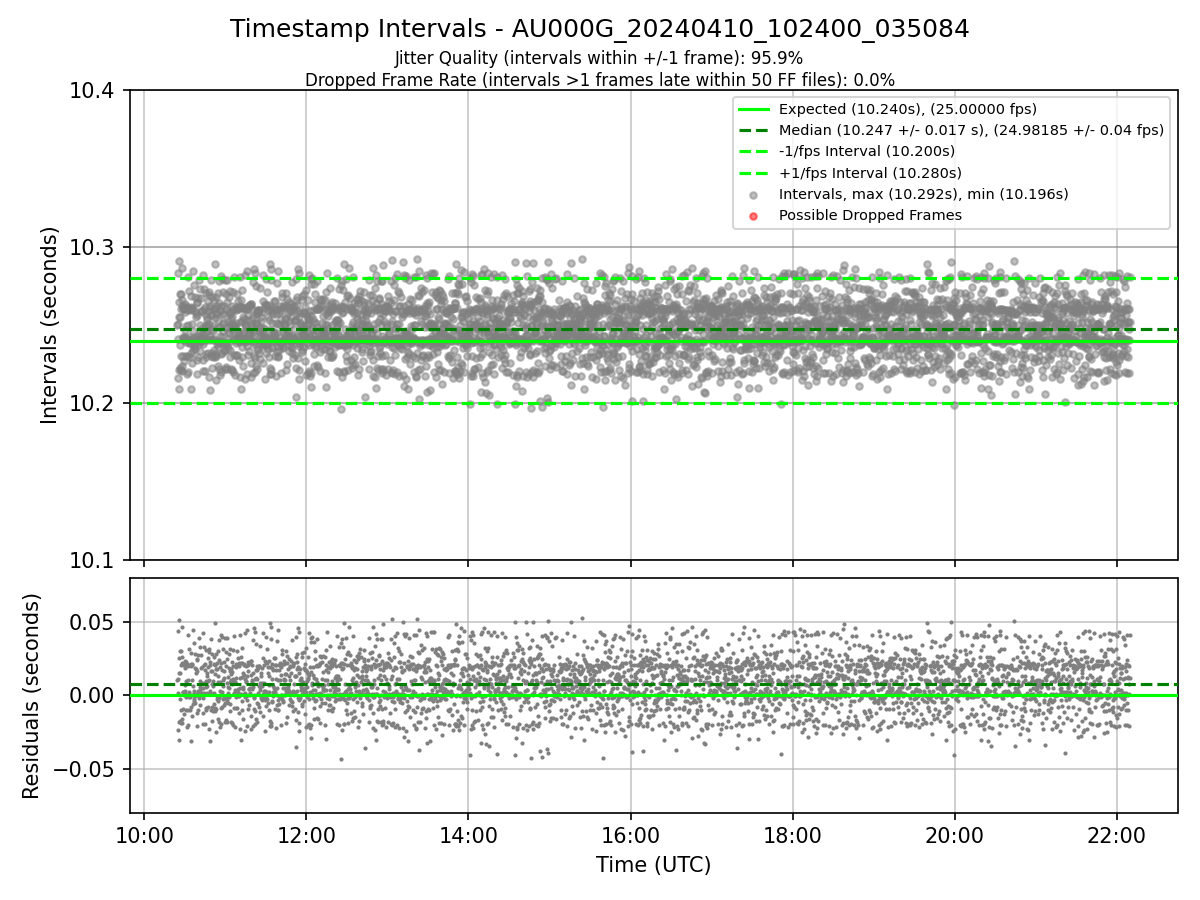Image resolution: width=1200 pixels, height=900 pixels.
Task: Click legend entry 'Median (10.247 +/- 0.017 s)'
Action: (971, 130)
